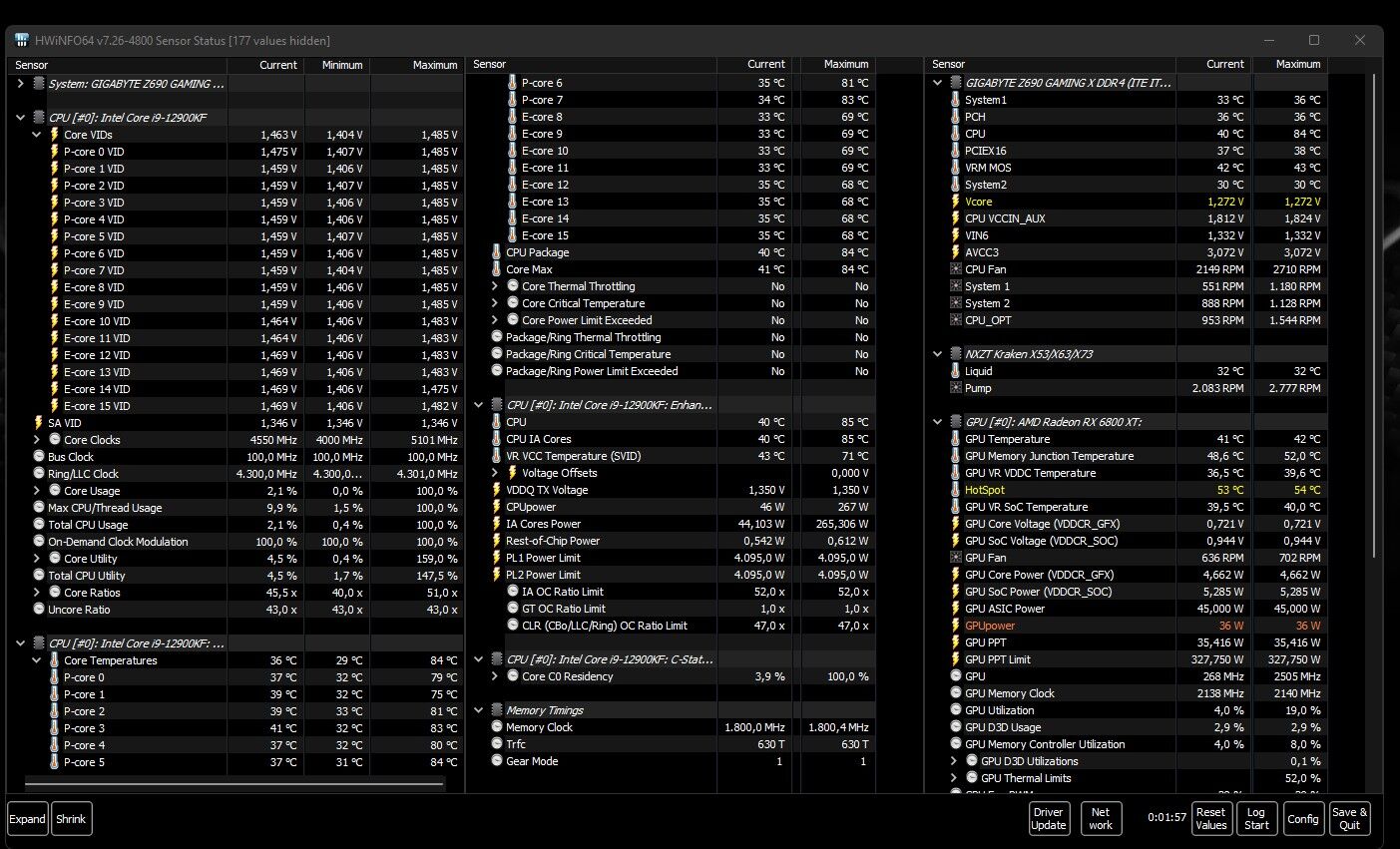Click the chip icon beside GIGABYTE Z690 GAMING X DDR4
This screenshot has width=1400, height=849.
[x=956, y=83]
